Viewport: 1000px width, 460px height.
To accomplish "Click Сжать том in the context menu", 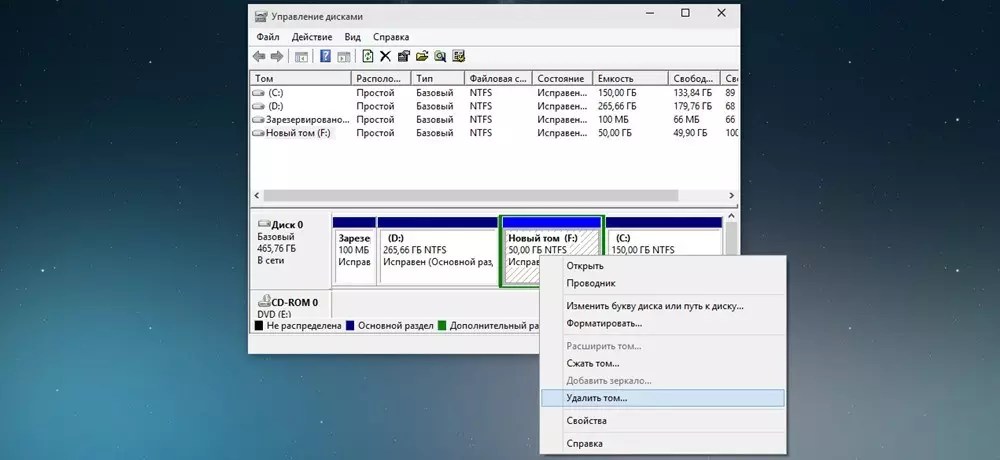I will [x=593, y=363].
